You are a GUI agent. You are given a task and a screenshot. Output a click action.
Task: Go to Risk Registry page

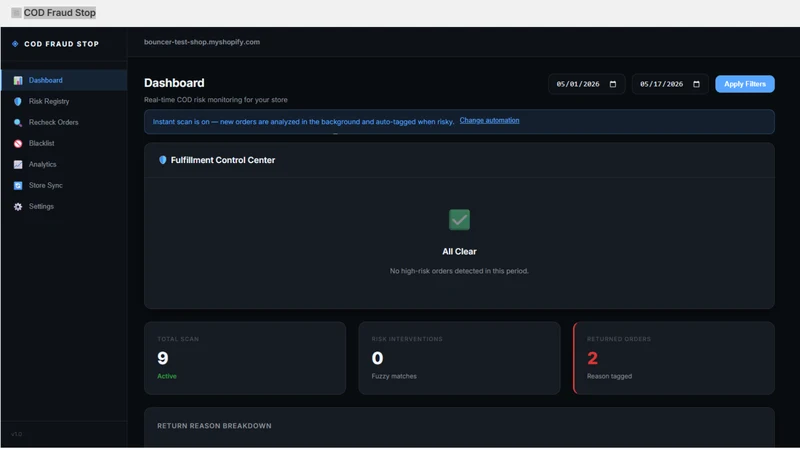(64, 102)
